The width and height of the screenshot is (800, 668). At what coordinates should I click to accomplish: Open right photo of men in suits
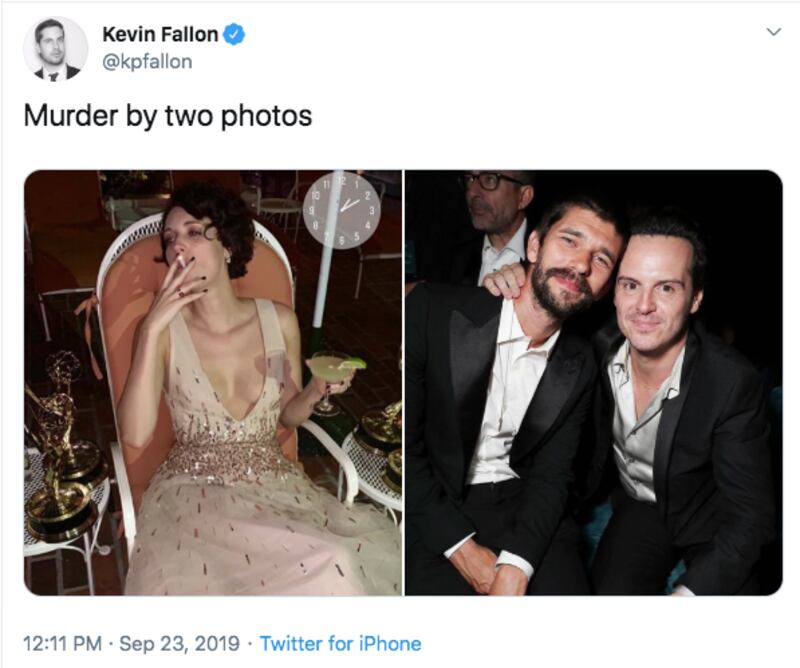(x=593, y=382)
